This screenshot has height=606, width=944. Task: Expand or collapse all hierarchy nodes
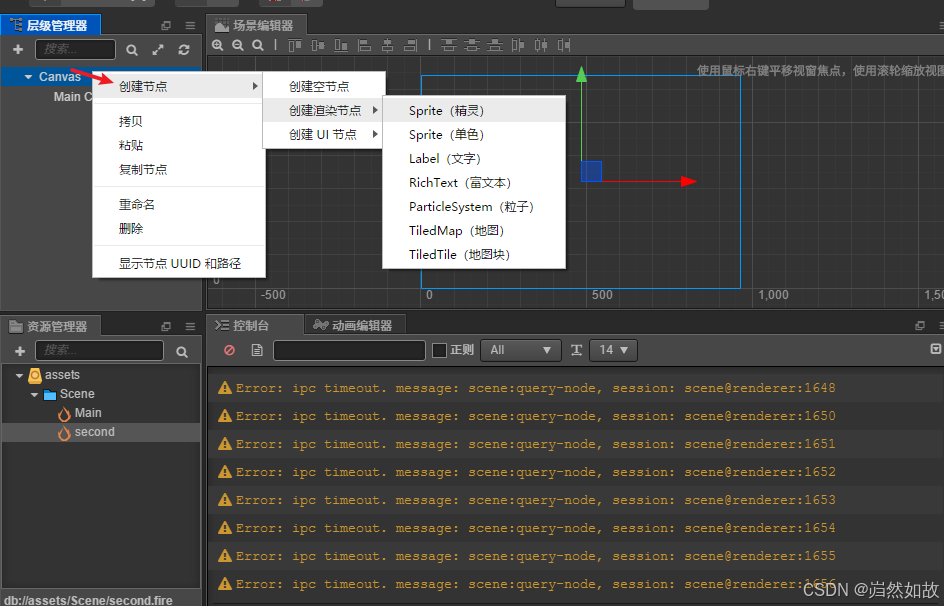(x=158, y=50)
